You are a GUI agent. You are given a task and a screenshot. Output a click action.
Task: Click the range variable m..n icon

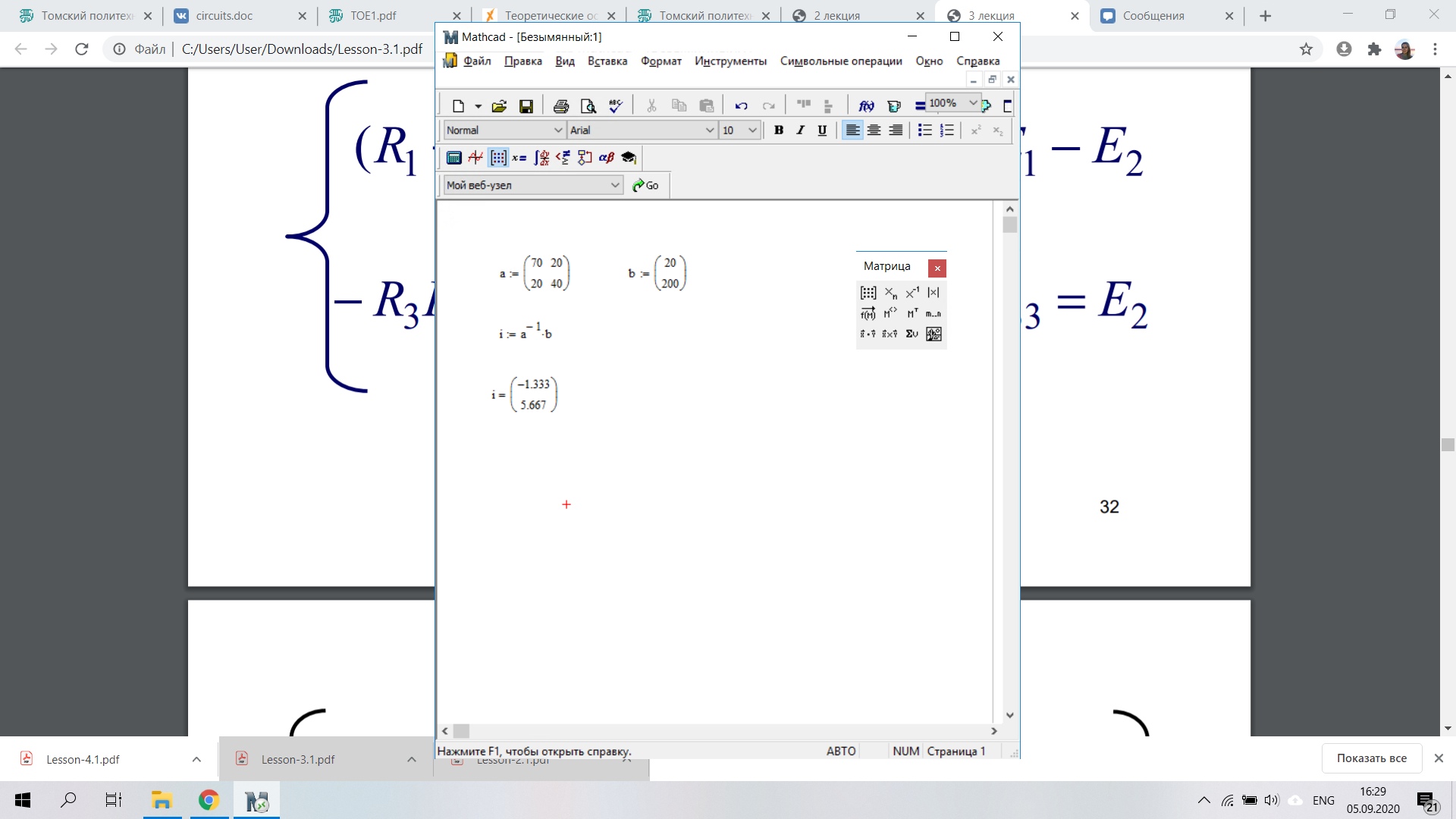tap(934, 313)
